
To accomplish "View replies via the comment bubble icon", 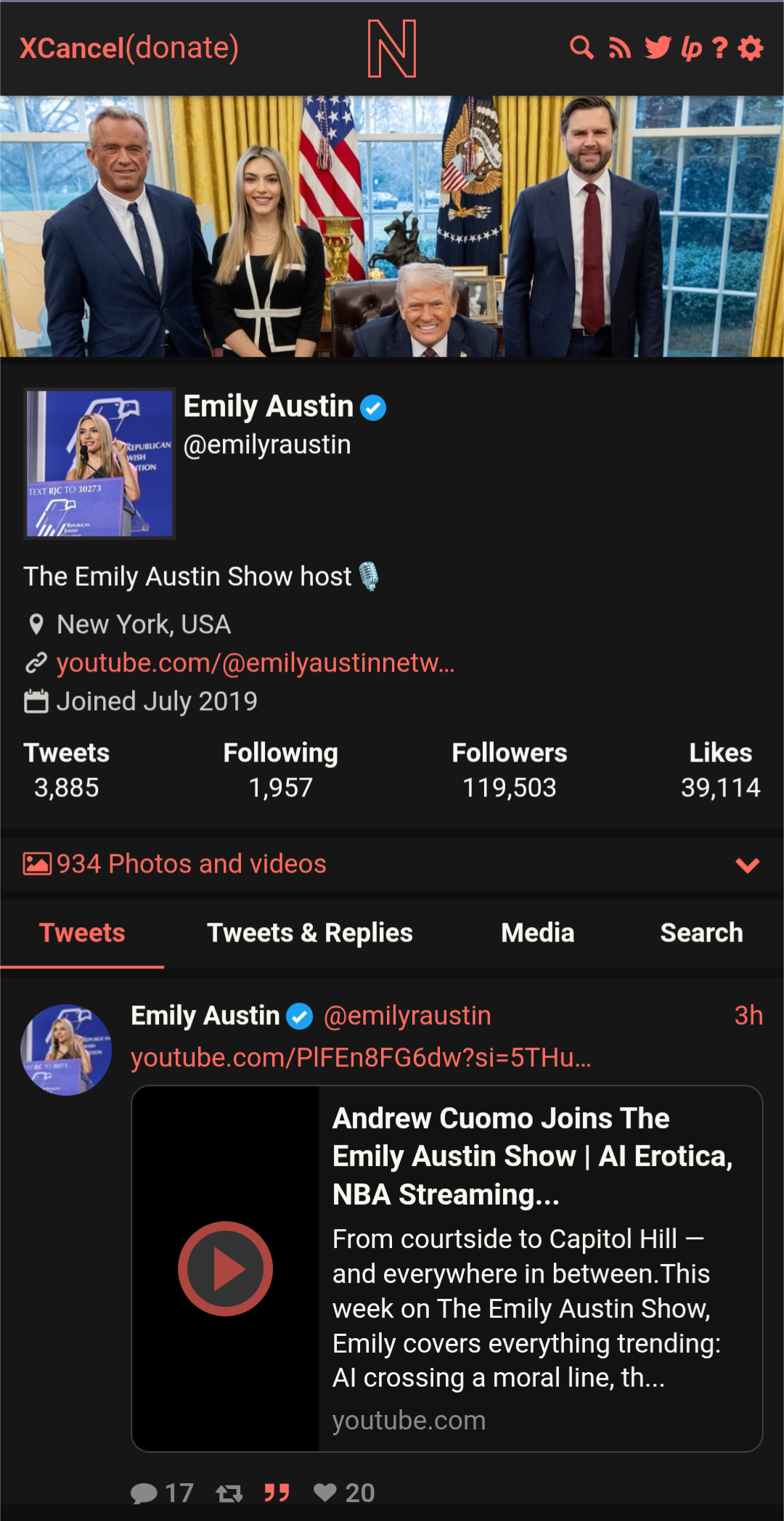I will click(x=144, y=1493).
